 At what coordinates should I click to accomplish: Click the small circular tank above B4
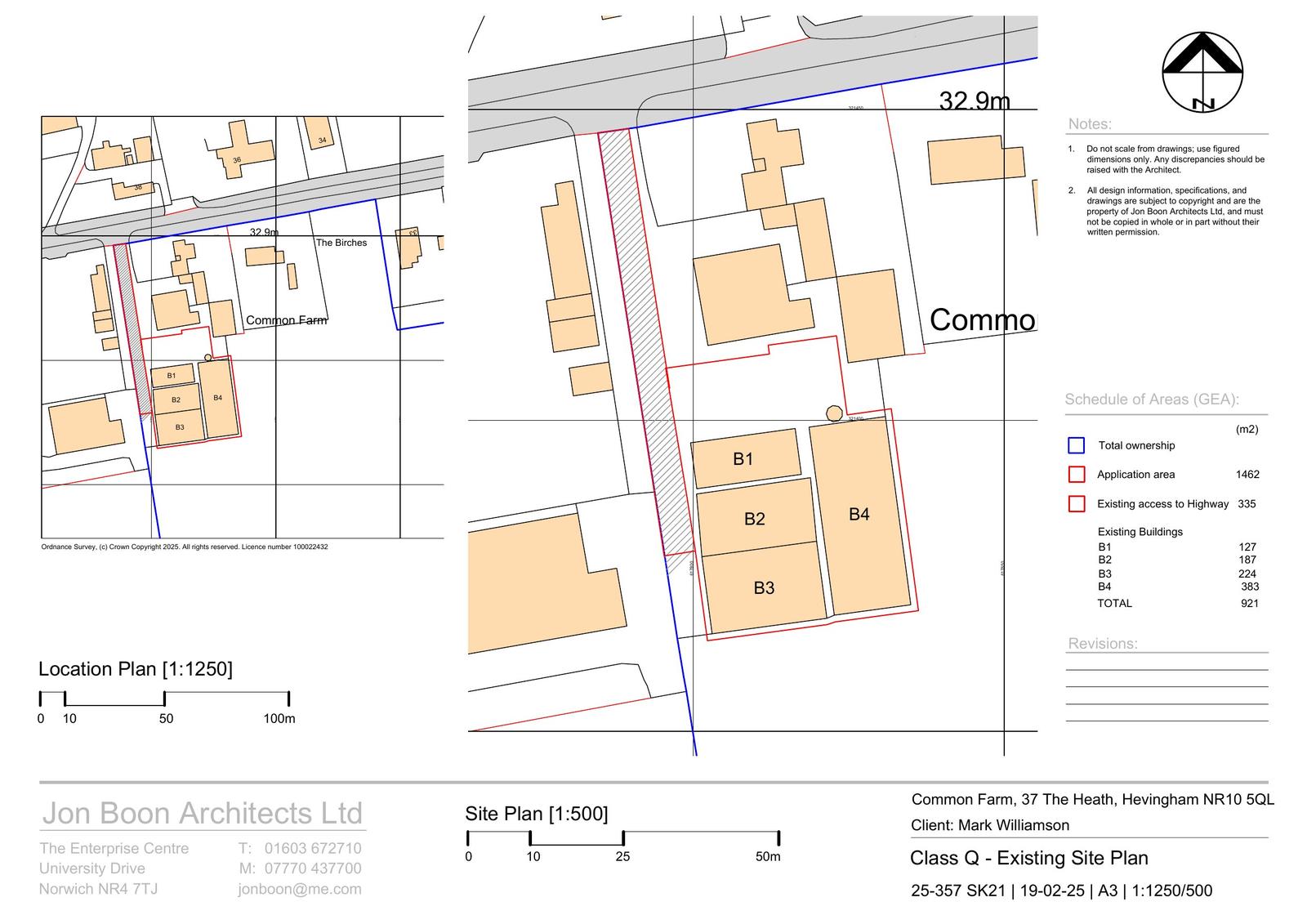pyautogui.click(x=833, y=413)
